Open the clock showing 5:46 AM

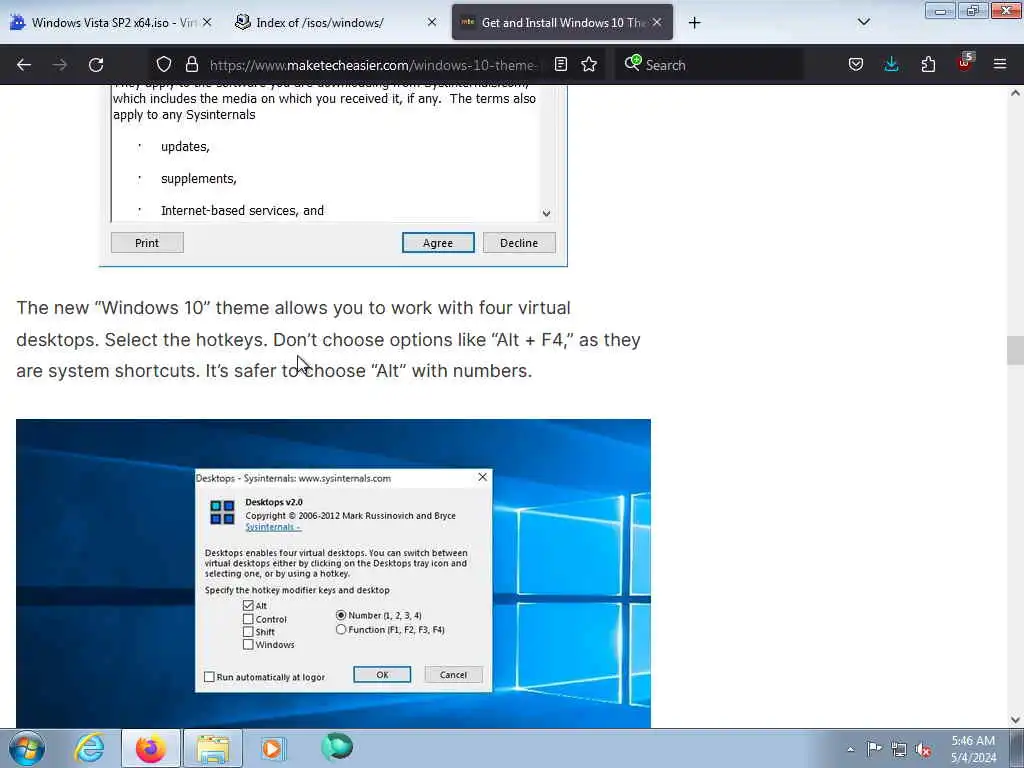click(x=973, y=749)
